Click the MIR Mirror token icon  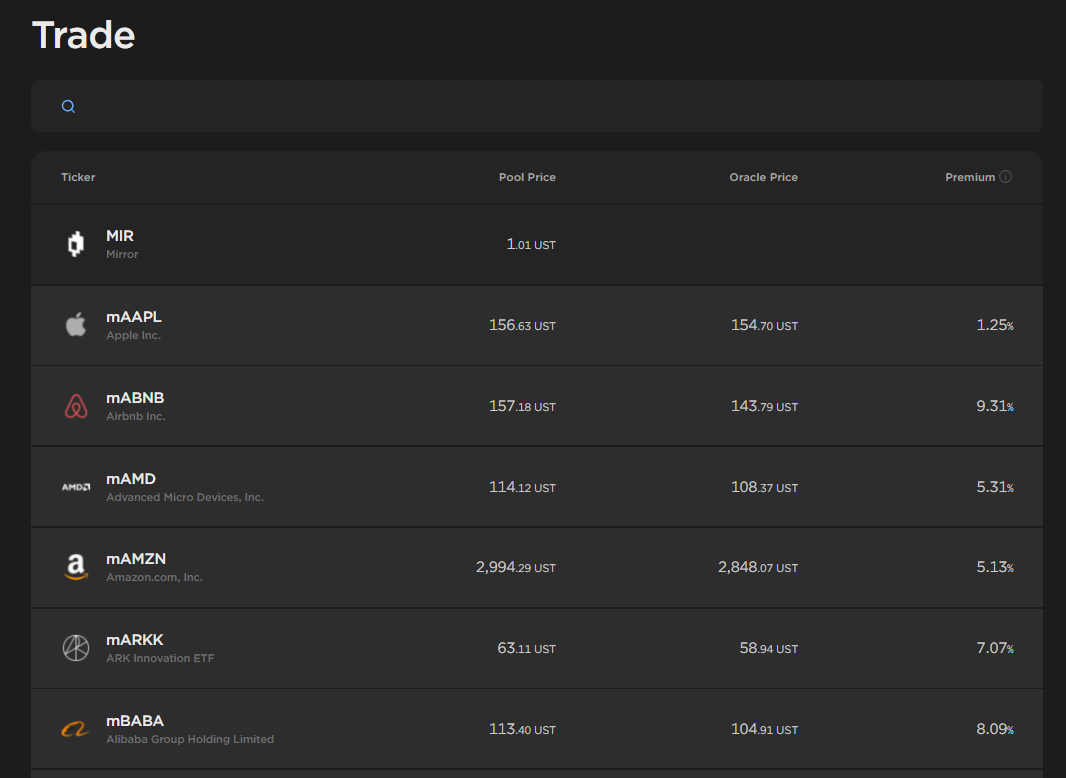click(76, 245)
